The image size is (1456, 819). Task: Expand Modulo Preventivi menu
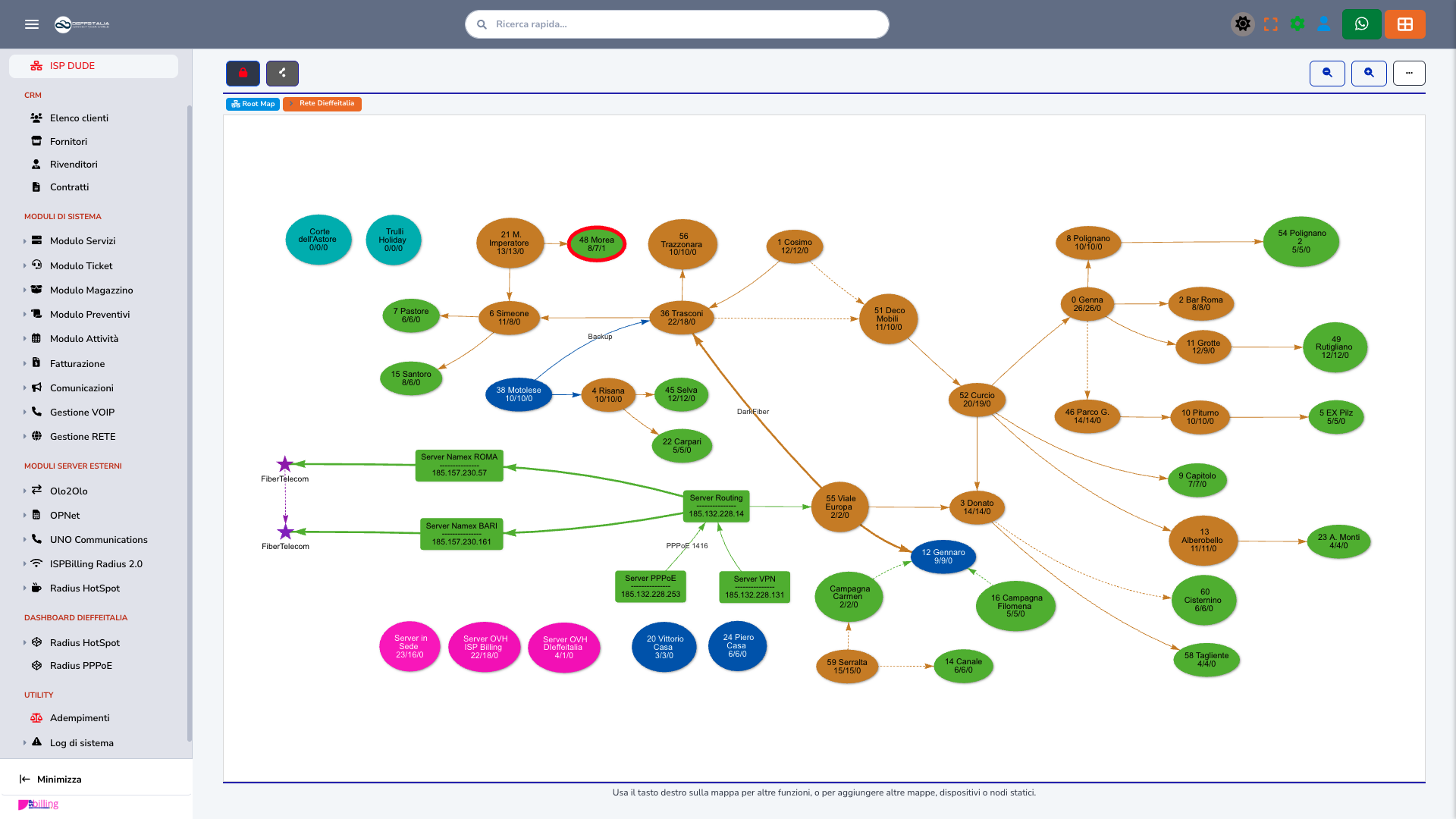(x=89, y=314)
